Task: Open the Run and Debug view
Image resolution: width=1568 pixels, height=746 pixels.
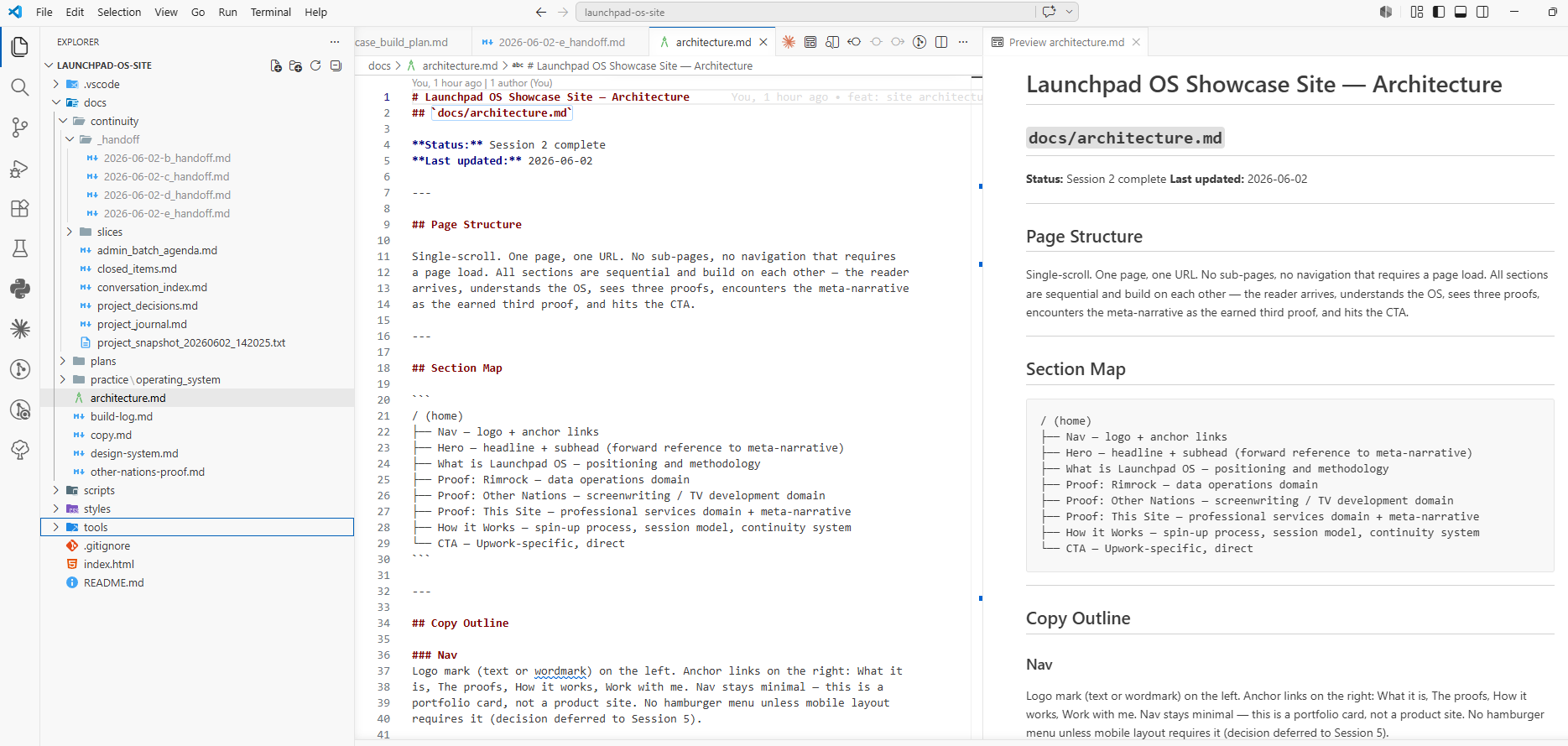Action: [x=20, y=168]
